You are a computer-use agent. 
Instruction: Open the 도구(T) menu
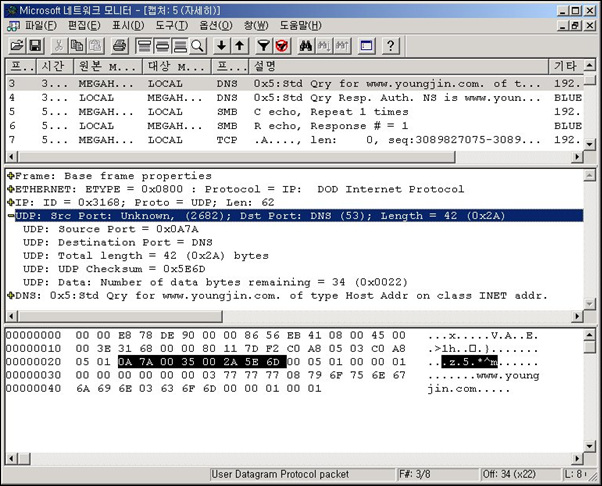172,26
